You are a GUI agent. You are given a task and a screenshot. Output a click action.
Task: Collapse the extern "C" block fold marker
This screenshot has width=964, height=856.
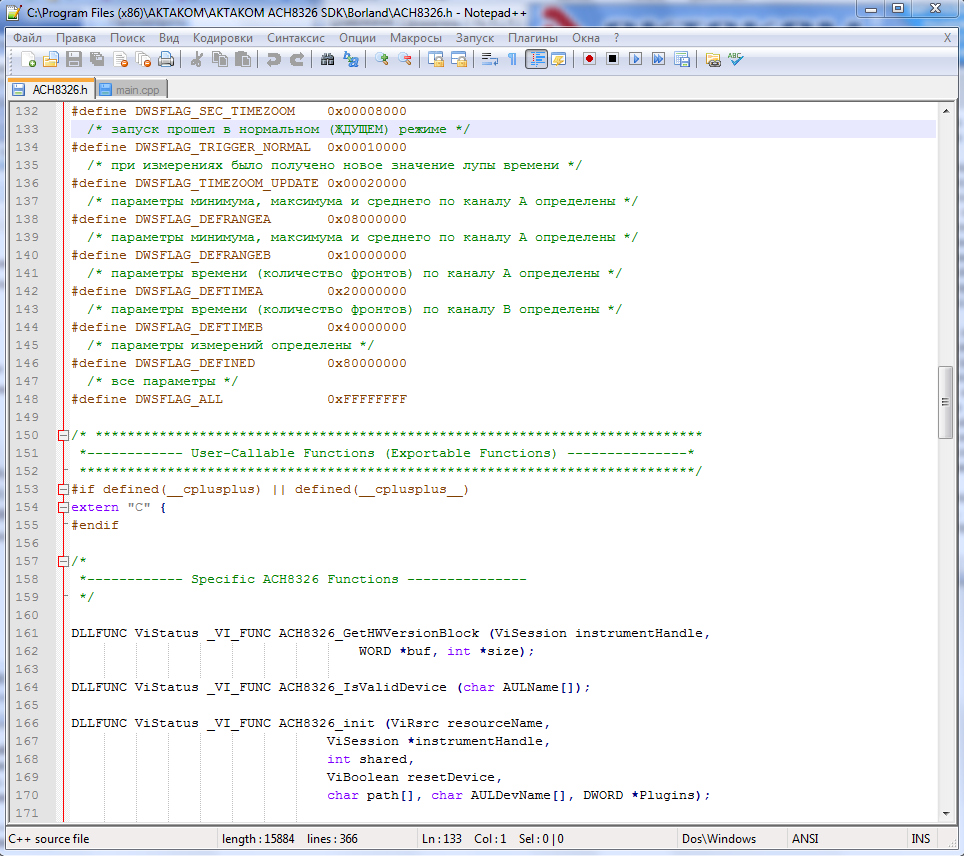coord(63,507)
